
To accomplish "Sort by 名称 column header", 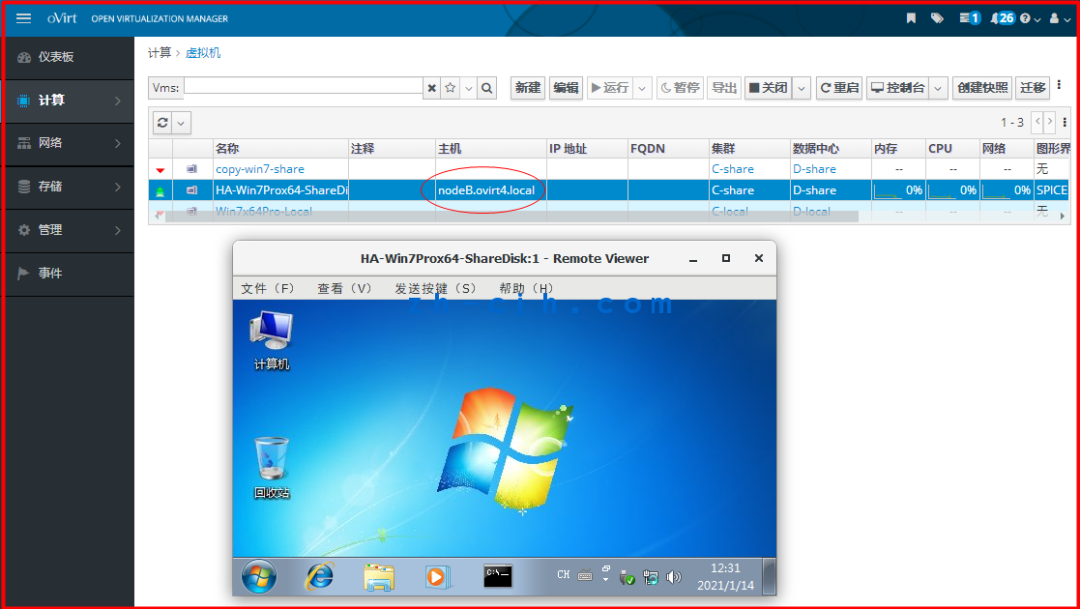I will (x=227, y=149).
